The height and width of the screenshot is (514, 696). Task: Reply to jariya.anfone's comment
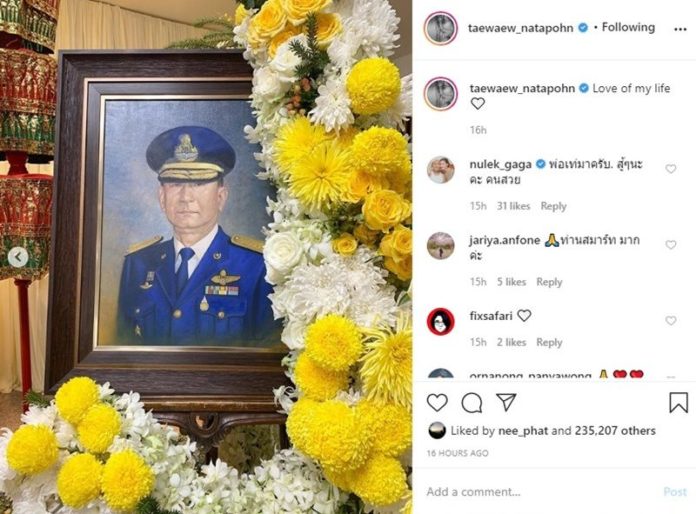click(x=549, y=282)
